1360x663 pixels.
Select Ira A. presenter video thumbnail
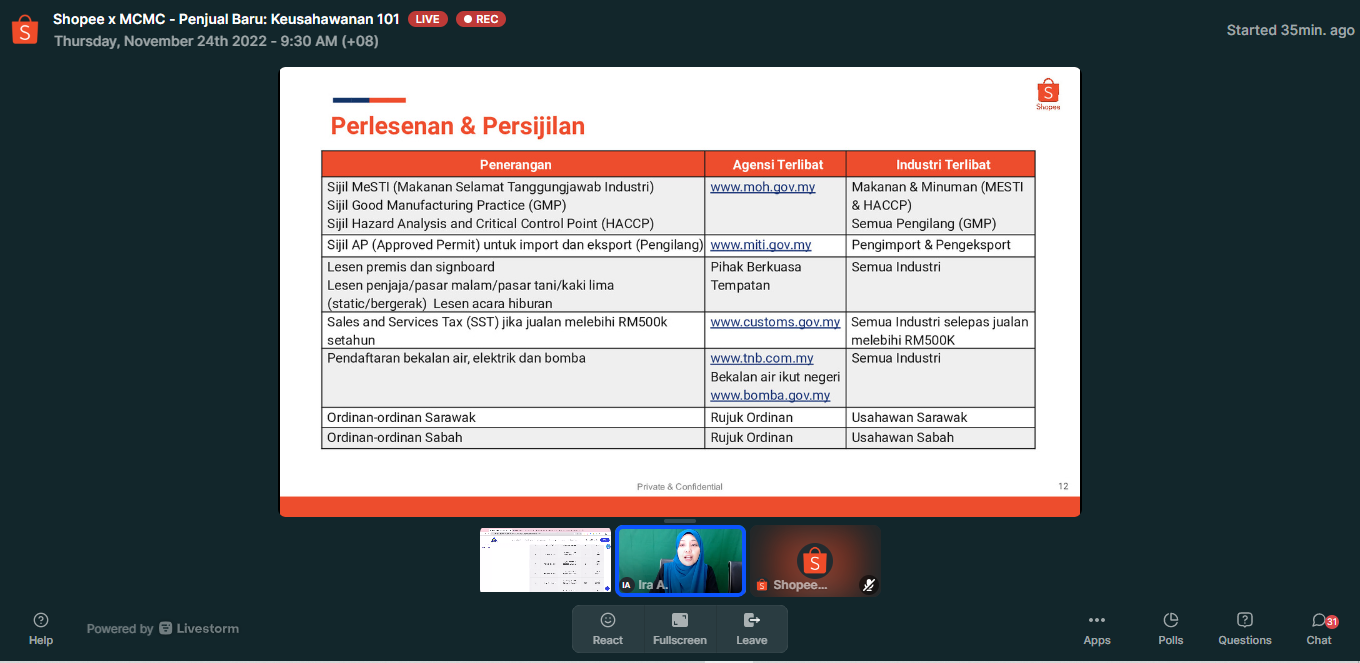680,560
